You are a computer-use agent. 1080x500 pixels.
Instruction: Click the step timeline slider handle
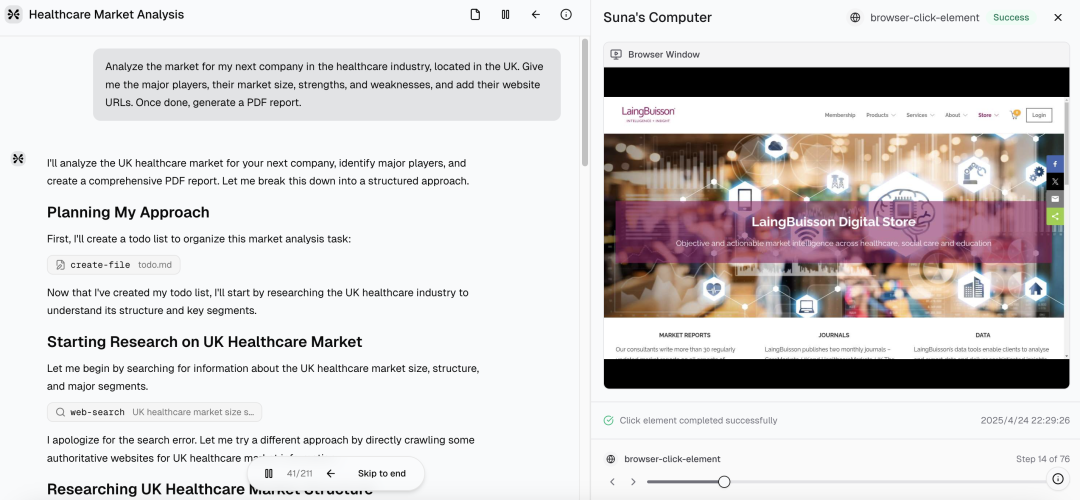click(x=724, y=482)
